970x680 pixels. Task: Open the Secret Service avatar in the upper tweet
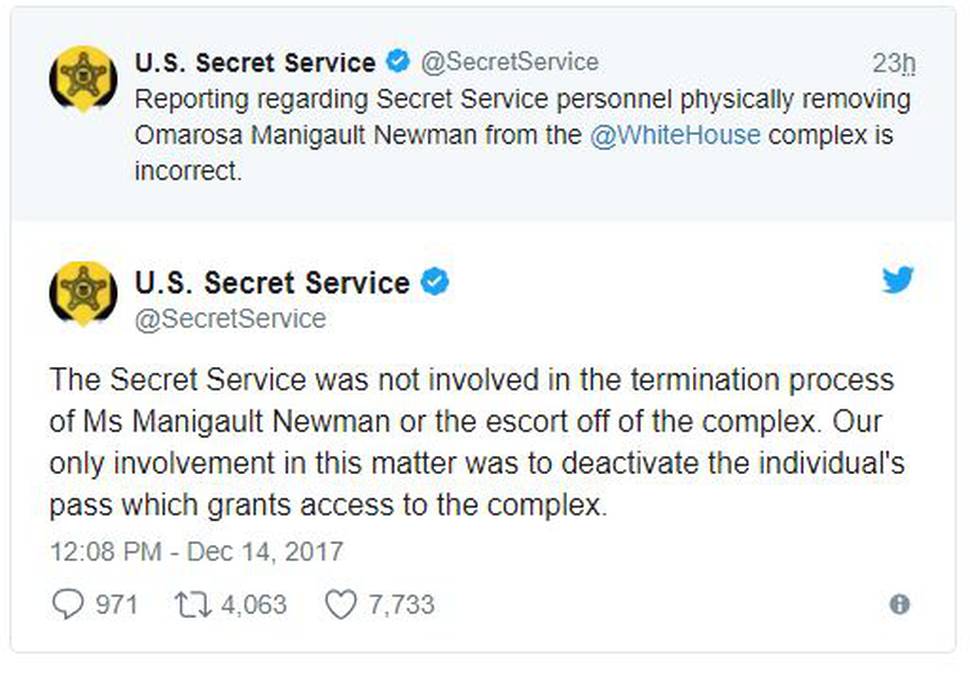click(83, 79)
